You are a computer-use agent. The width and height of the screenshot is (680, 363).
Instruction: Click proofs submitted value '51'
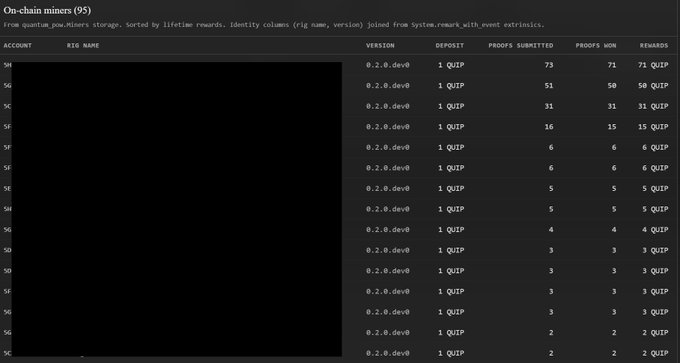pos(549,86)
